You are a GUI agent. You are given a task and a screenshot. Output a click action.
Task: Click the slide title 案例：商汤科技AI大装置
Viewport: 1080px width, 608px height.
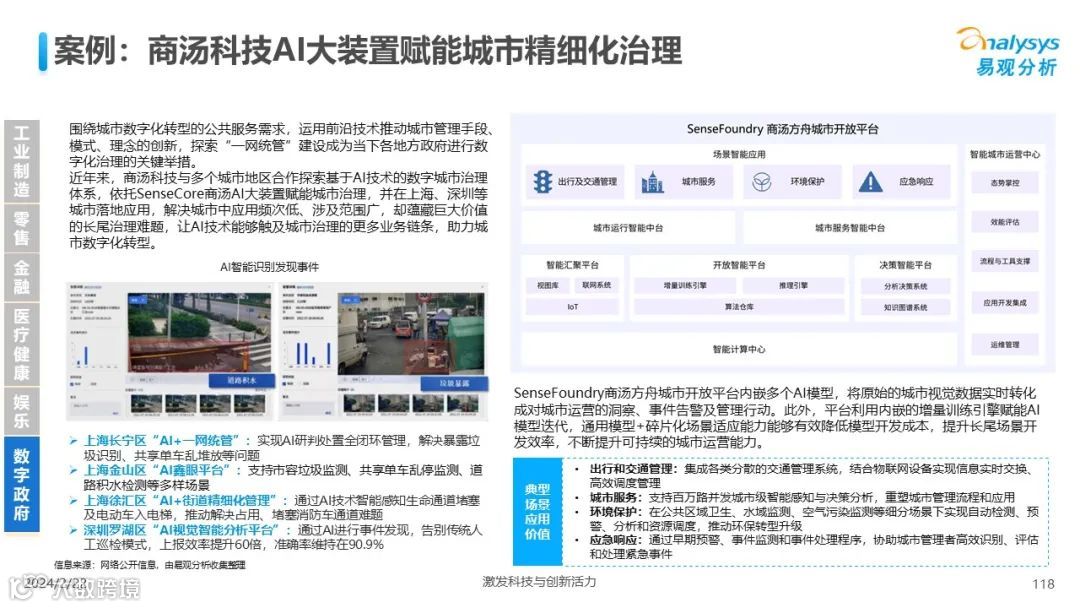(x=367, y=50)
